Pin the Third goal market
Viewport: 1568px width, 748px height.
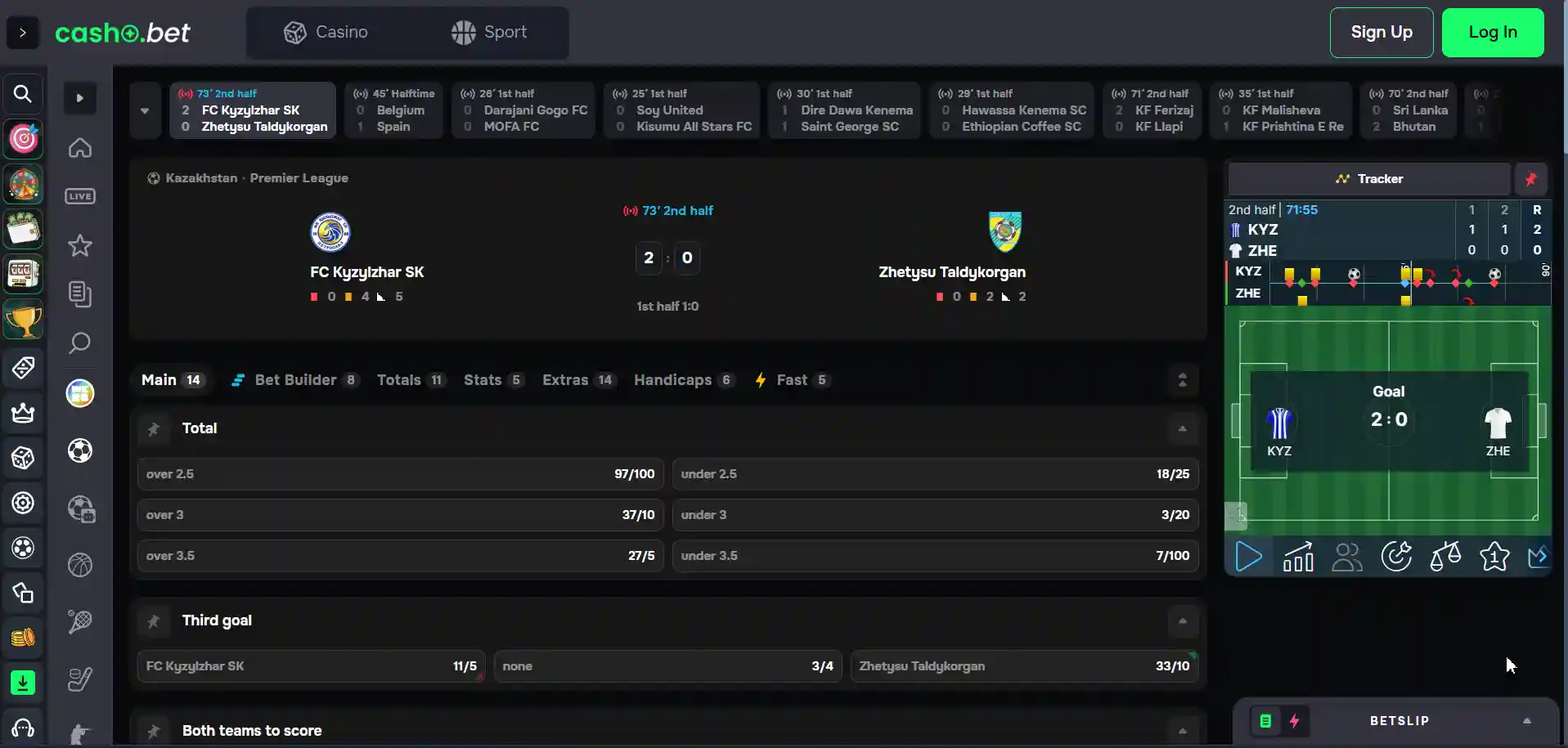pyautogui.click(x=153, y=621)
